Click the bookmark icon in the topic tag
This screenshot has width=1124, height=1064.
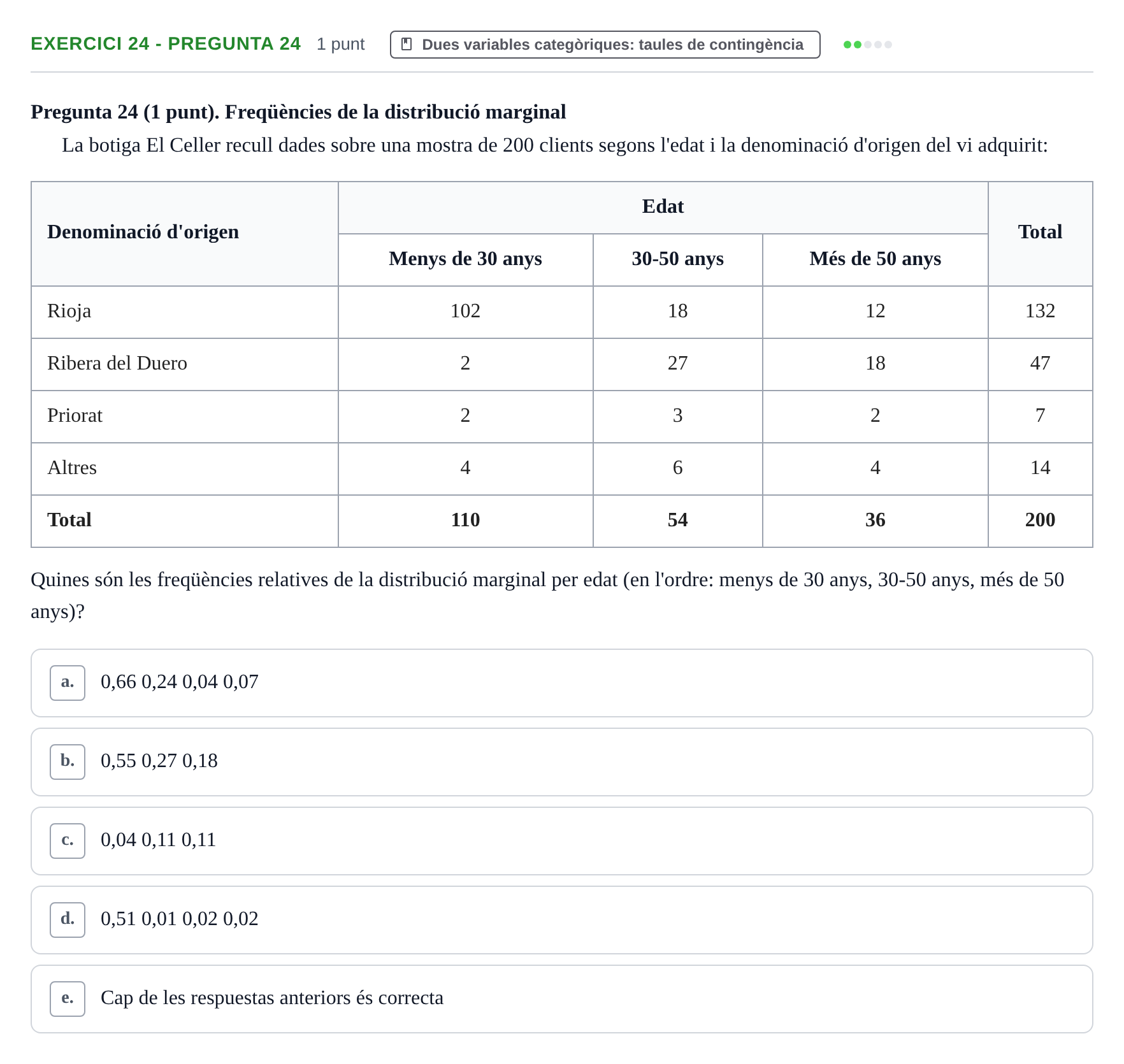click(x=407, y=45)
